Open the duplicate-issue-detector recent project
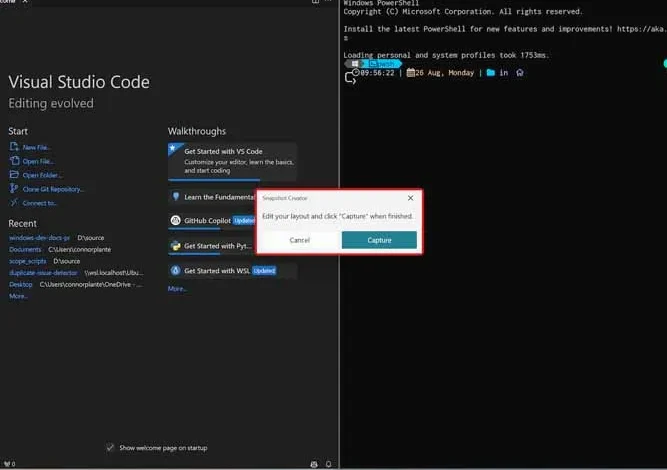The height and width of the screenshot is (470, 667). point(43,273)
